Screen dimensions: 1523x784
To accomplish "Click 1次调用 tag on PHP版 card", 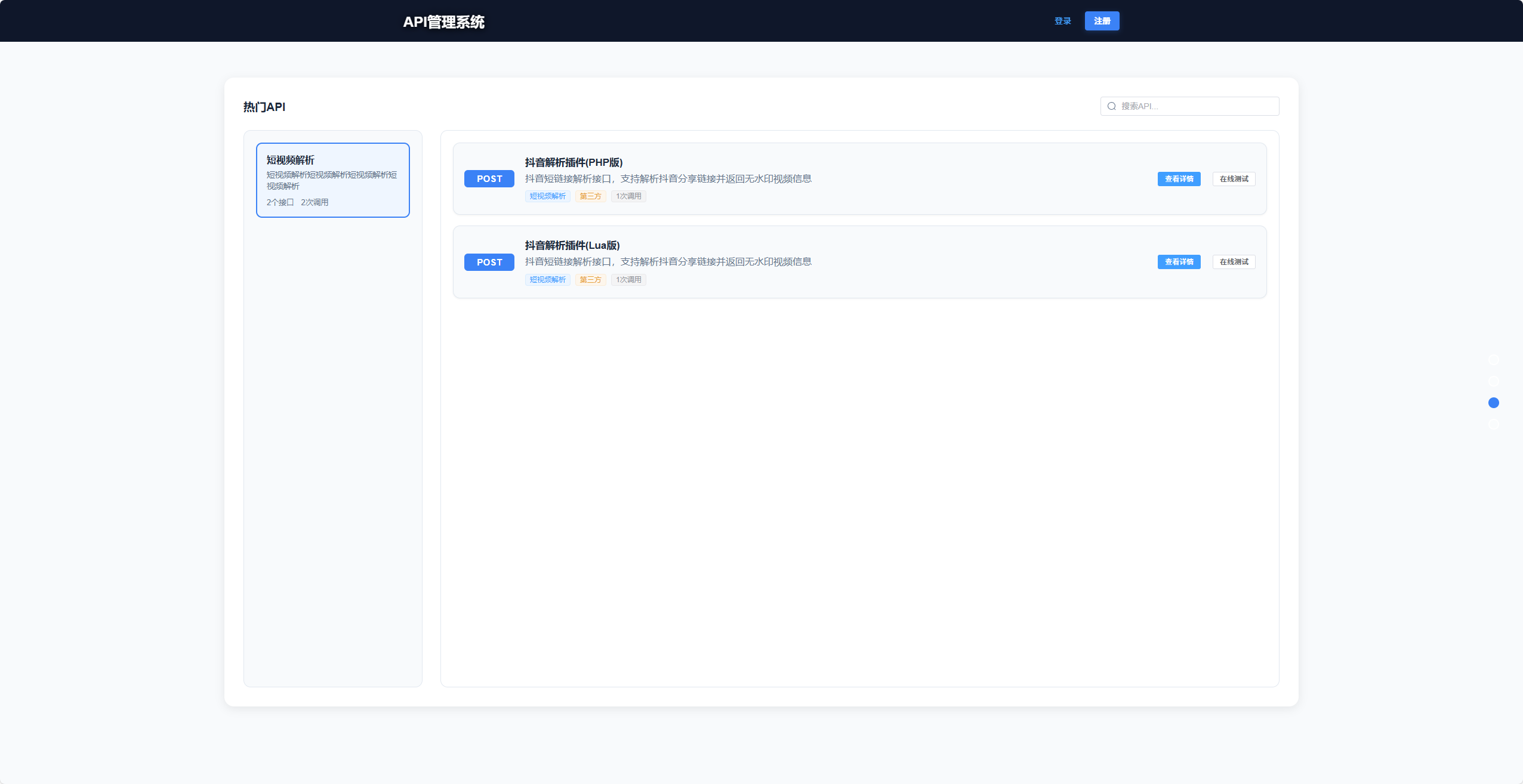I will [628, 196].
